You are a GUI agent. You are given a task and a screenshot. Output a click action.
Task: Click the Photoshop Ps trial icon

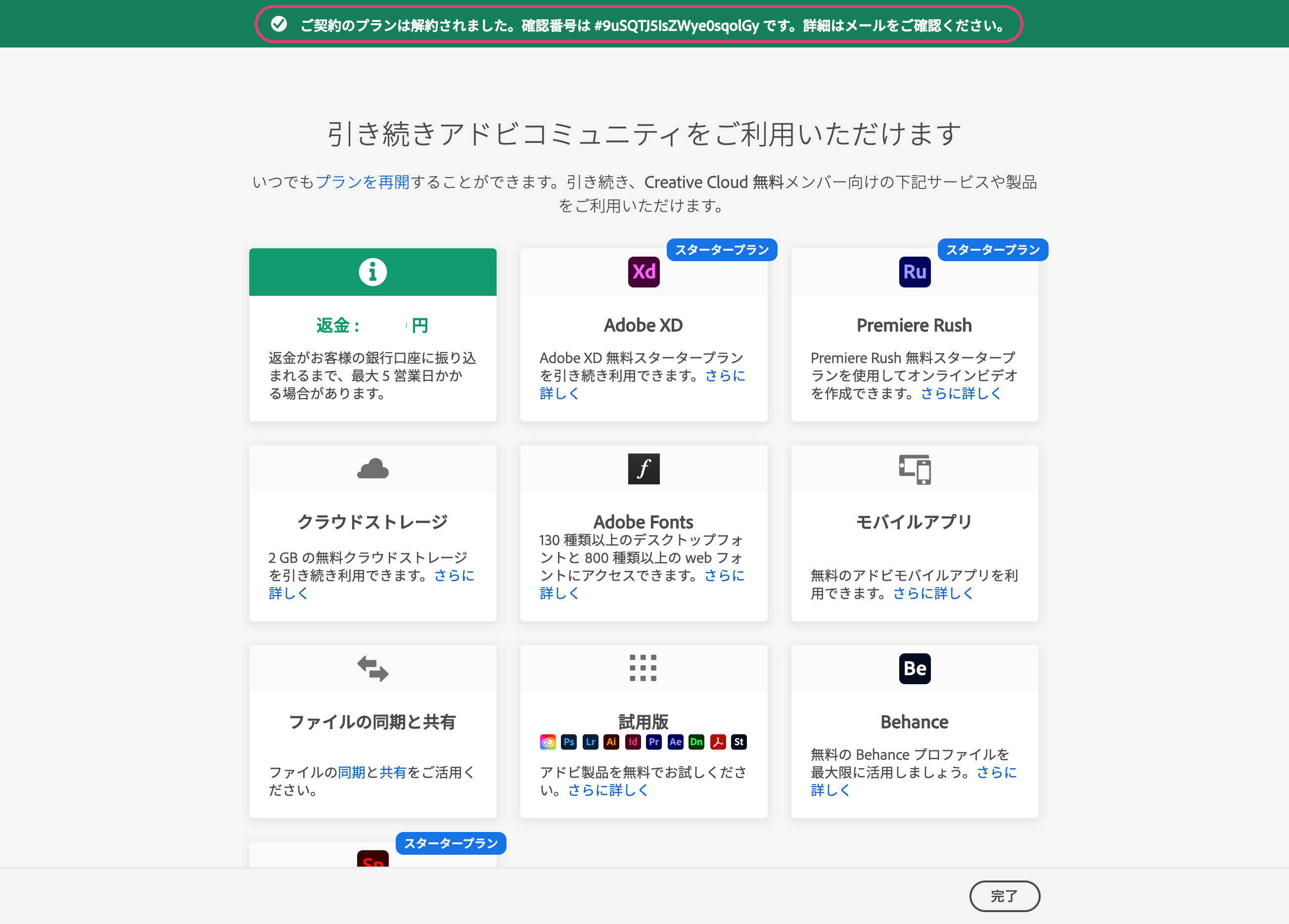click(568, 741)
